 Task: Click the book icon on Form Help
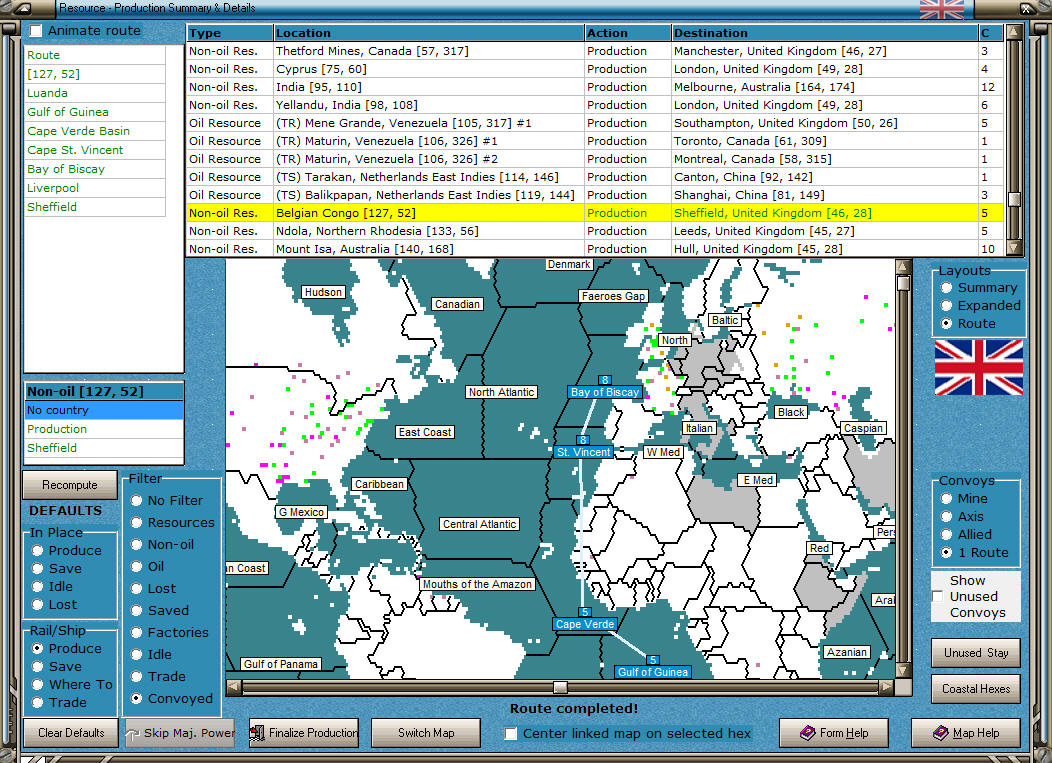pyautogui.click(x=808, y=733)
